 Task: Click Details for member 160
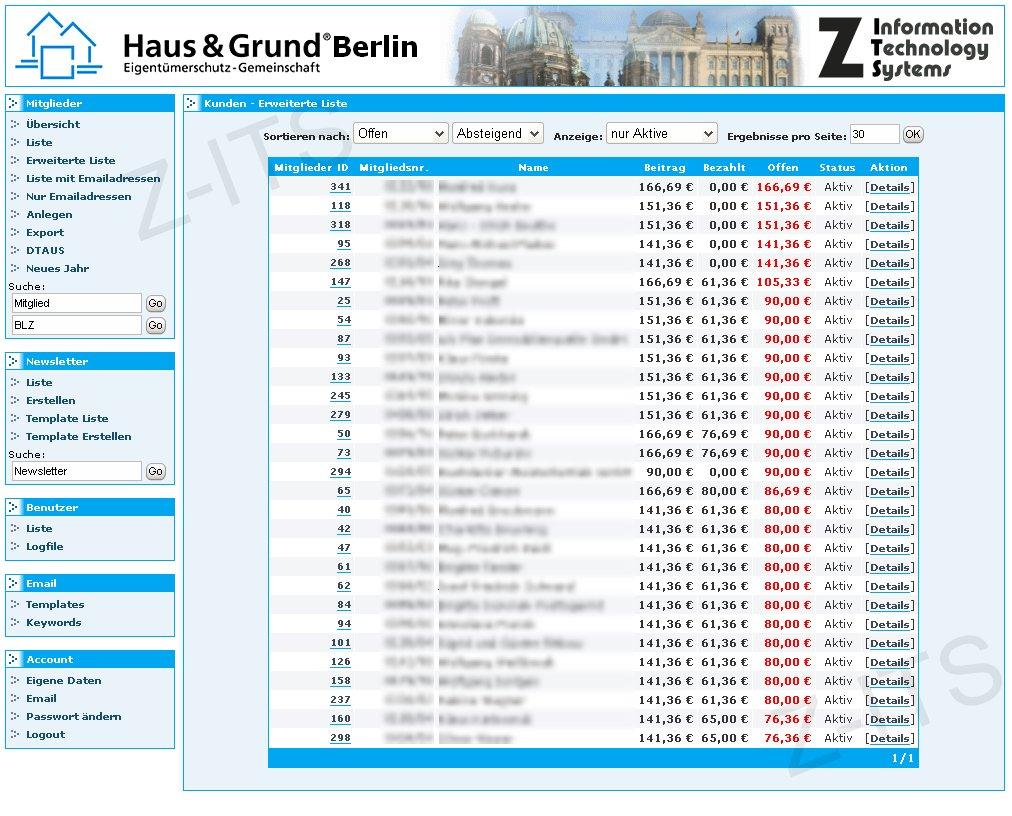[x=890, y=719]
